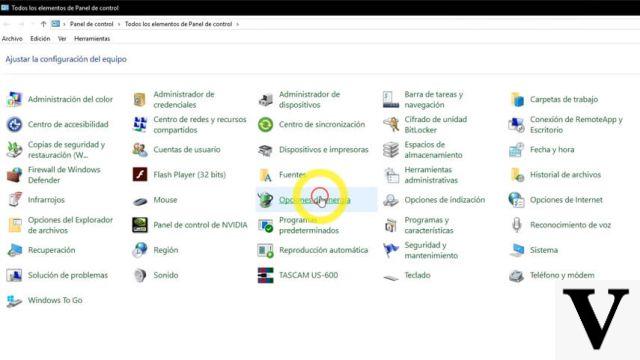Viewport: 640px width, 360px height.
Task: Open the Copias de seguridad y restauración icon
Action: point(15,150)
